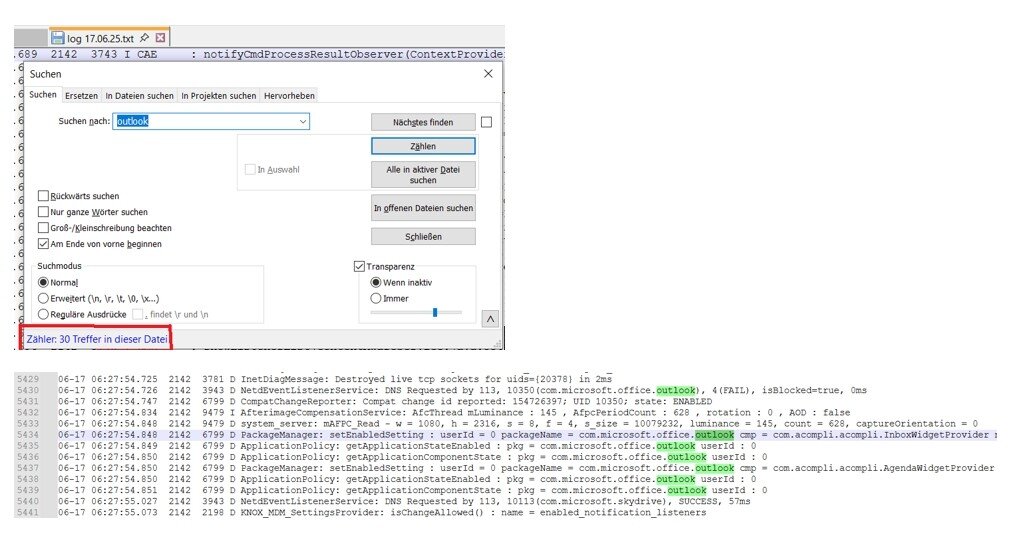
Task: Enable 'Rückwärts suchen' checkbox
Action: tap(44, 196)
